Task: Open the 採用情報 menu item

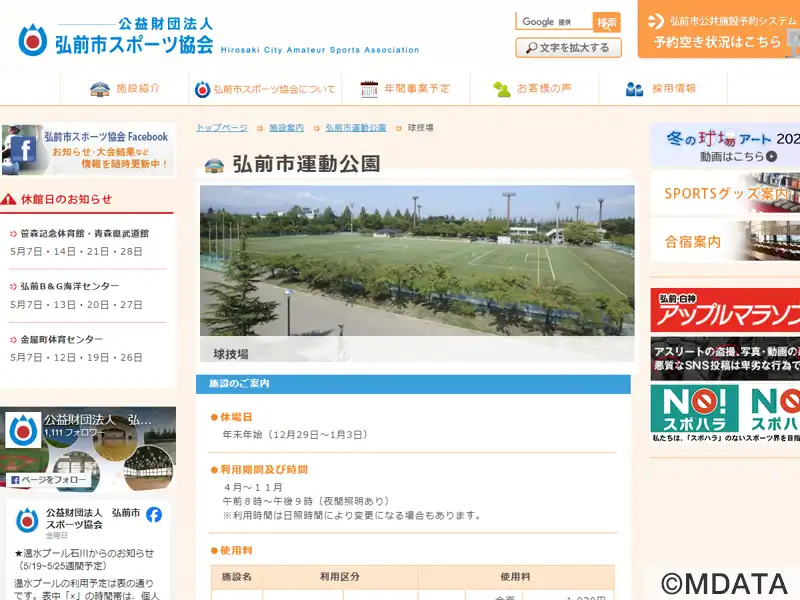Action: point(662,89)
